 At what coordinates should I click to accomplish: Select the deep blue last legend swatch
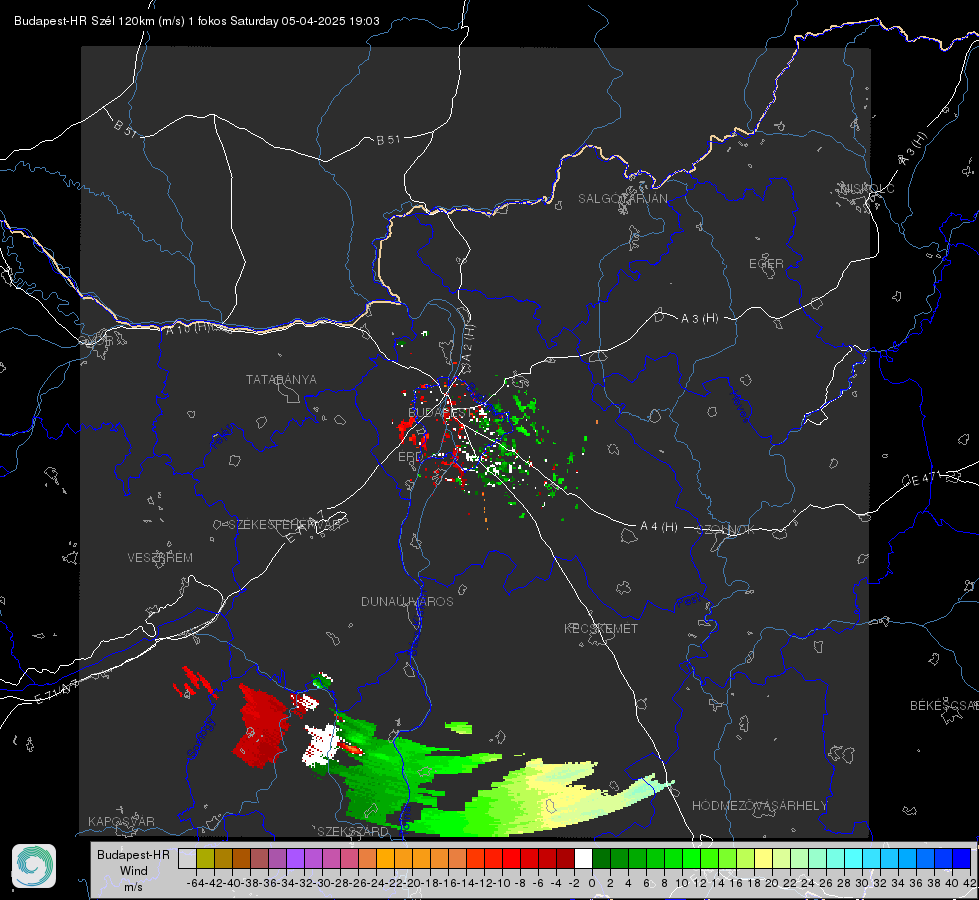pyautogui.click(x=962, y=858)
